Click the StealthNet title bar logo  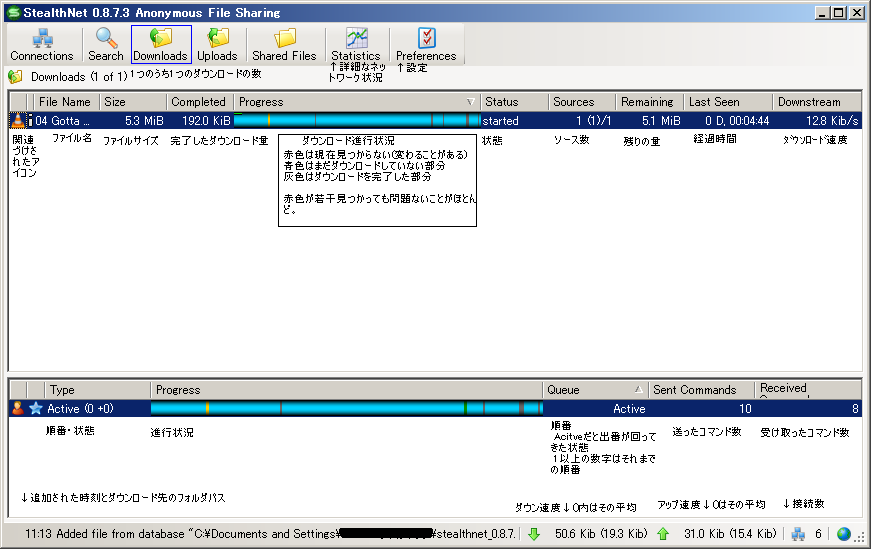pos(14,13)
